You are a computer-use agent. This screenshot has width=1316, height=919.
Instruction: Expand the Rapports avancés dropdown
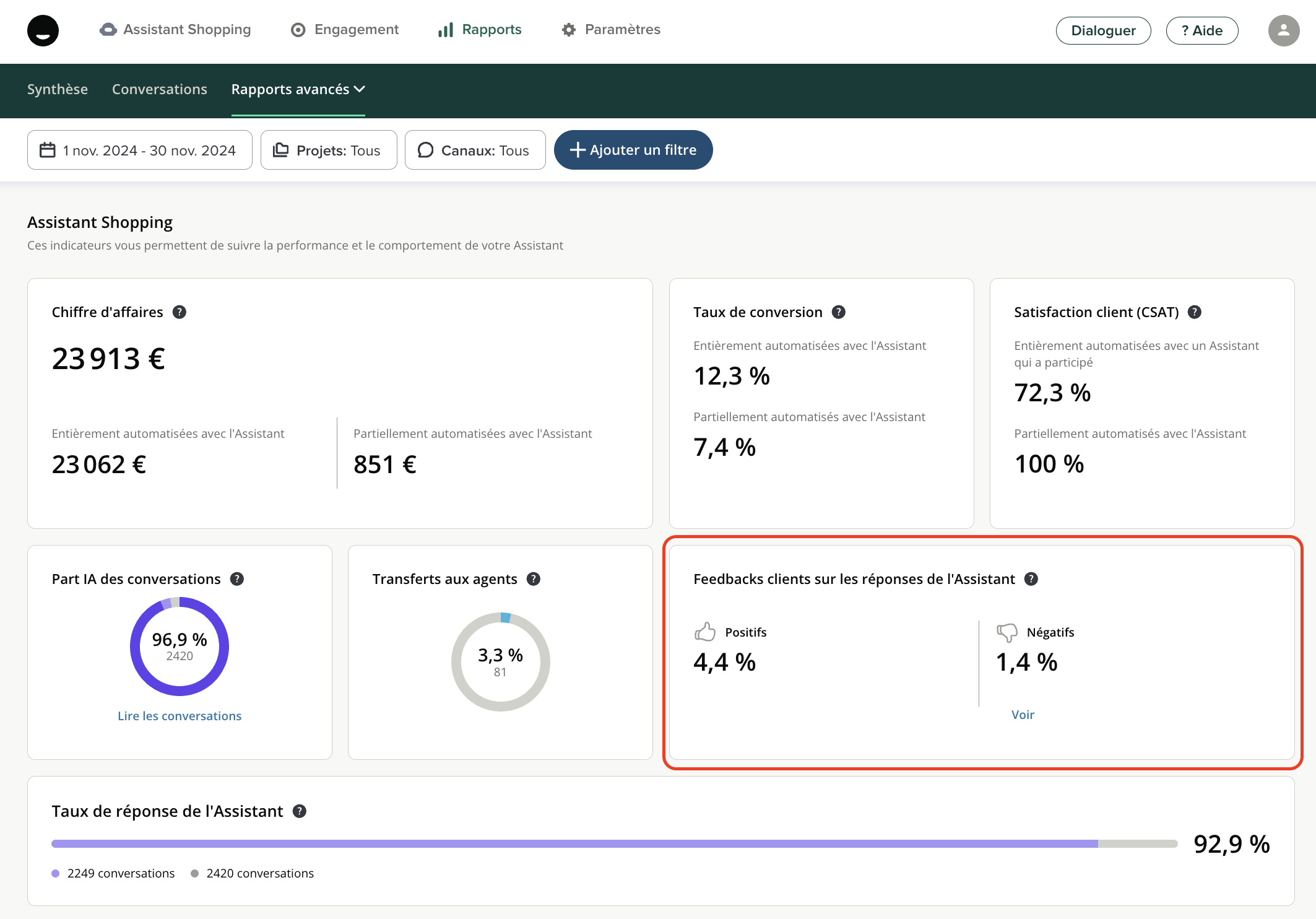point(298,90)
